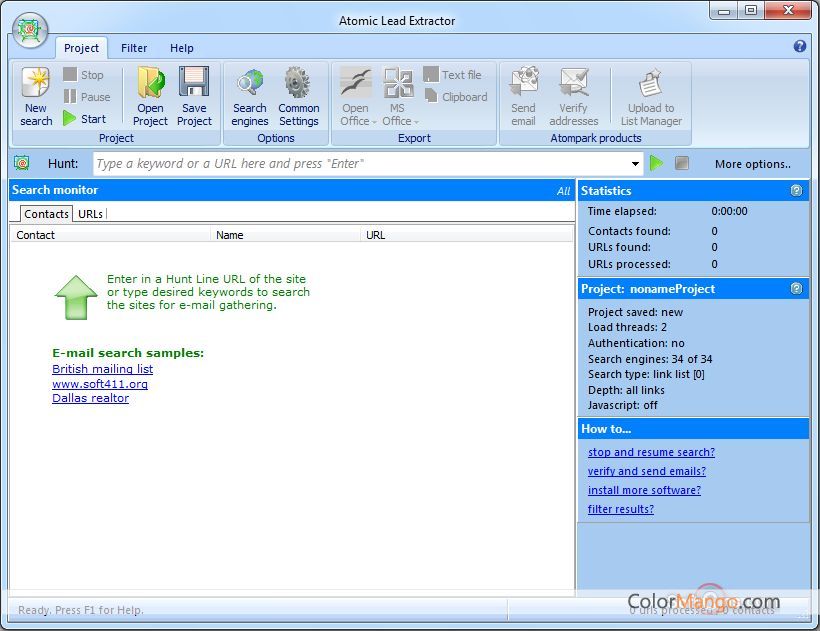Click the Pause button in the ribbon
This screenshot has height=631, width=820.
pyautogui.click(x=87, y=97)
